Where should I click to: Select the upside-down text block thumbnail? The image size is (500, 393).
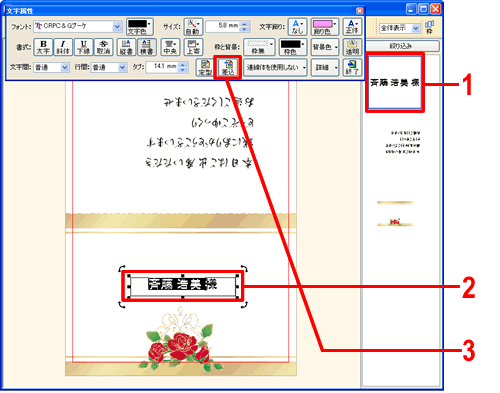403,142
